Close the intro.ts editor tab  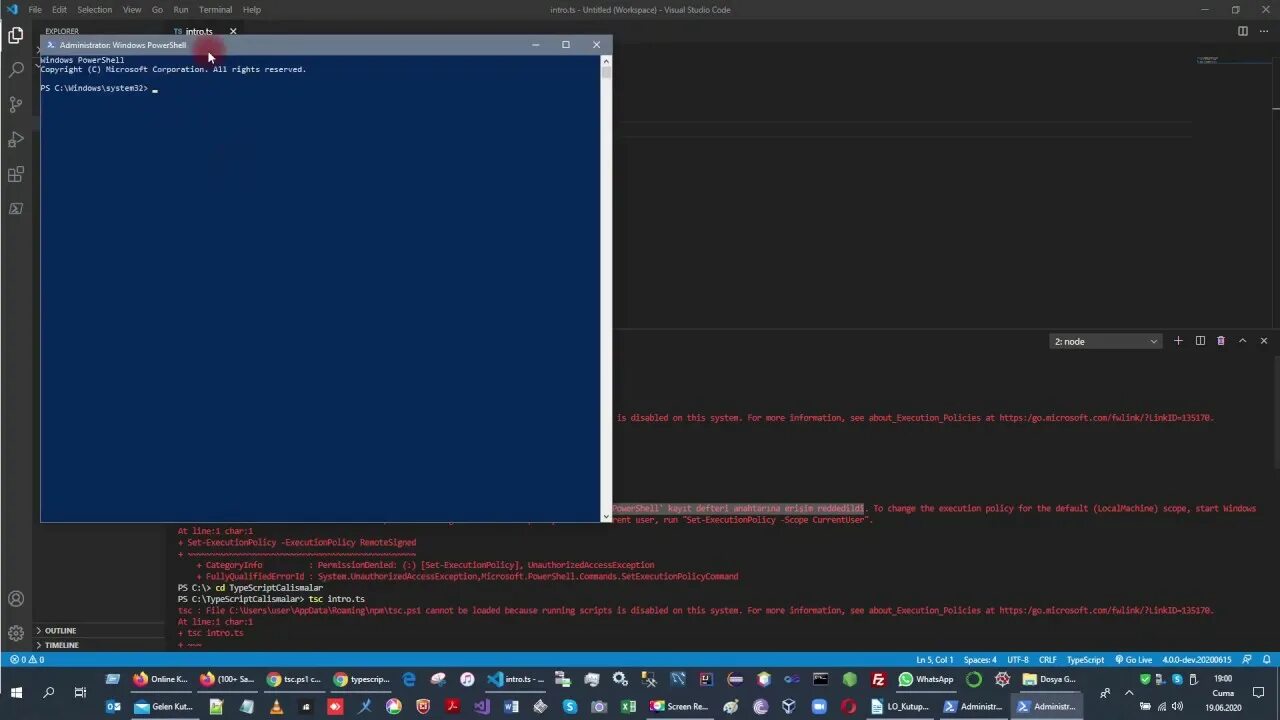click(x=233, y=32)
